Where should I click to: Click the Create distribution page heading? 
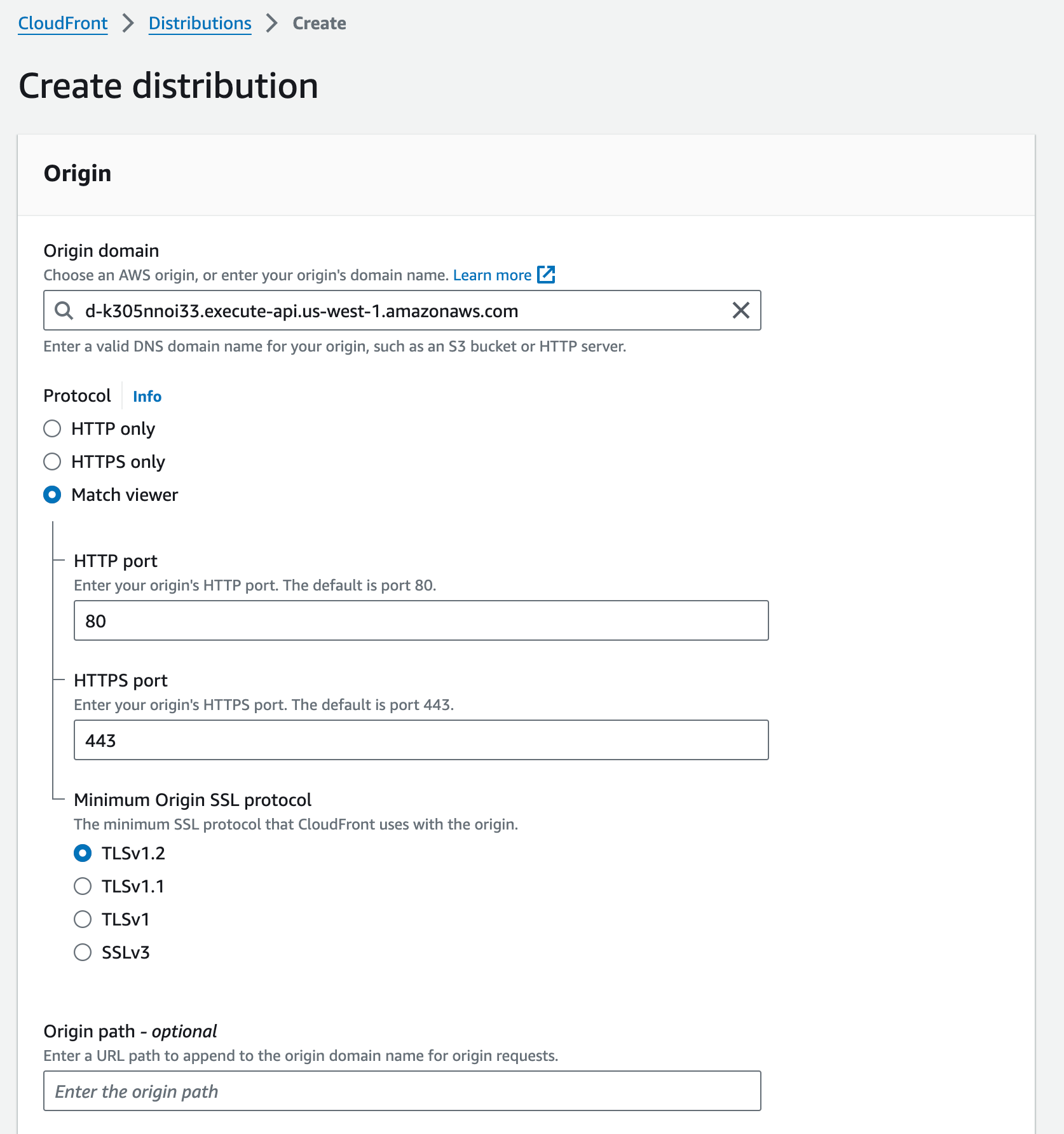(168, 86)
